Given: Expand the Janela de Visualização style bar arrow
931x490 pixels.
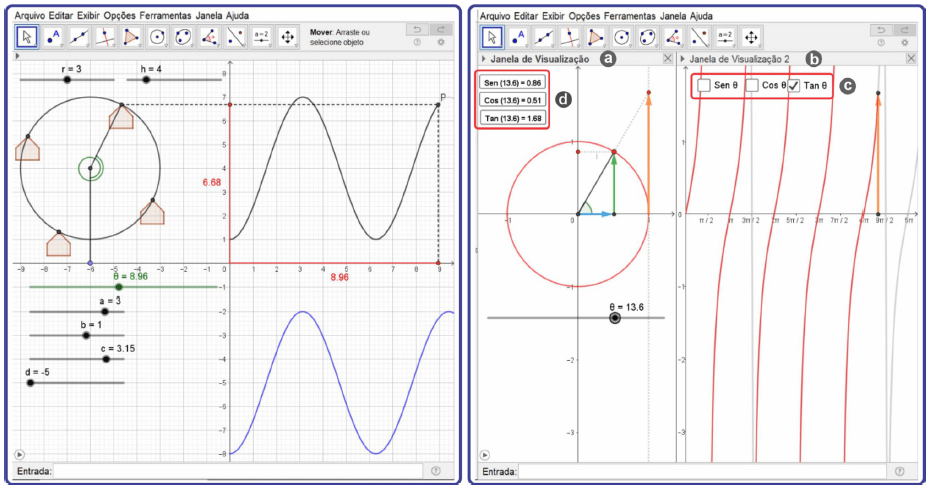Looking at the screenshot, I should [x=484, y=59].
